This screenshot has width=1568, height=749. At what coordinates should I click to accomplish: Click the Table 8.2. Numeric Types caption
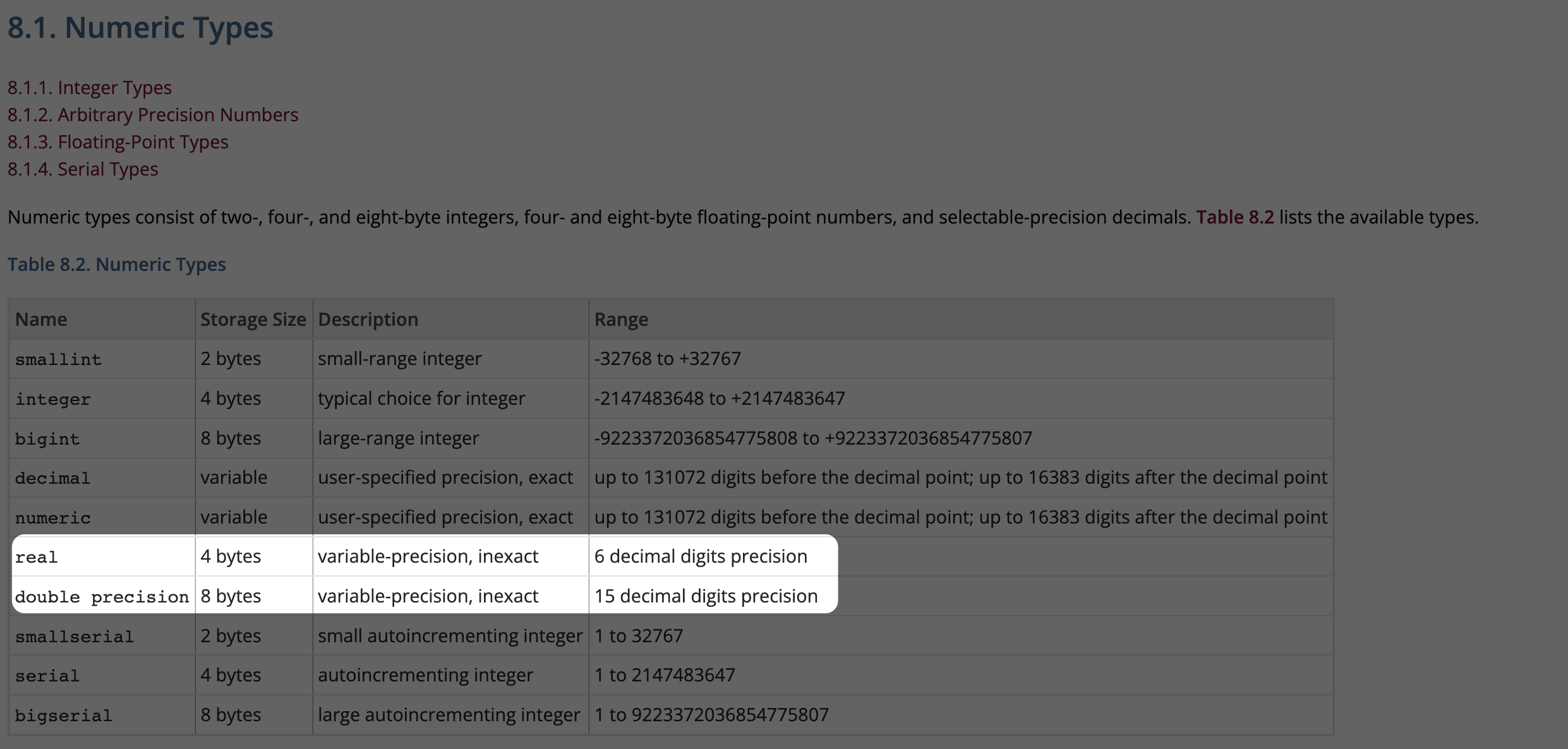point(117,264)
